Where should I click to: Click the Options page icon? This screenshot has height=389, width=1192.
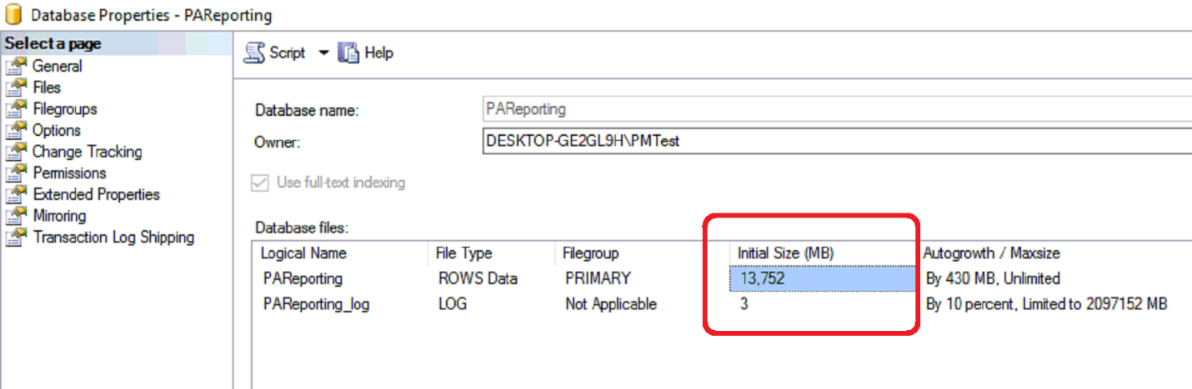(16, 130)
